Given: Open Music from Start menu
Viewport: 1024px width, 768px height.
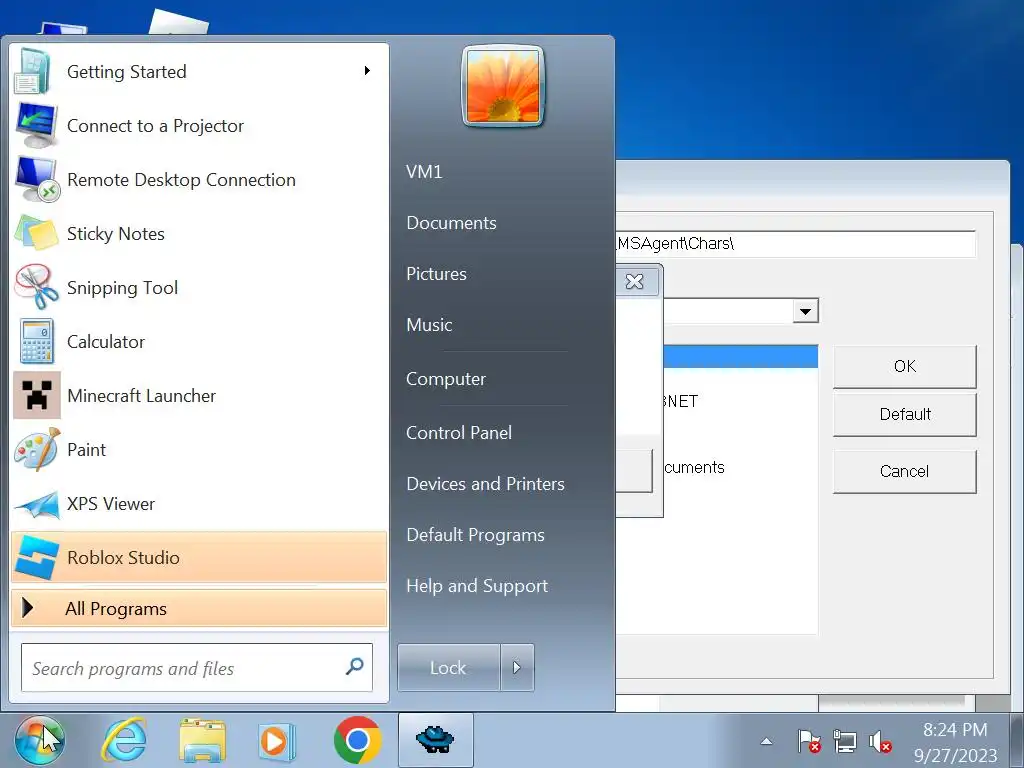Looking at the screenshot, I should coord(429,325).
